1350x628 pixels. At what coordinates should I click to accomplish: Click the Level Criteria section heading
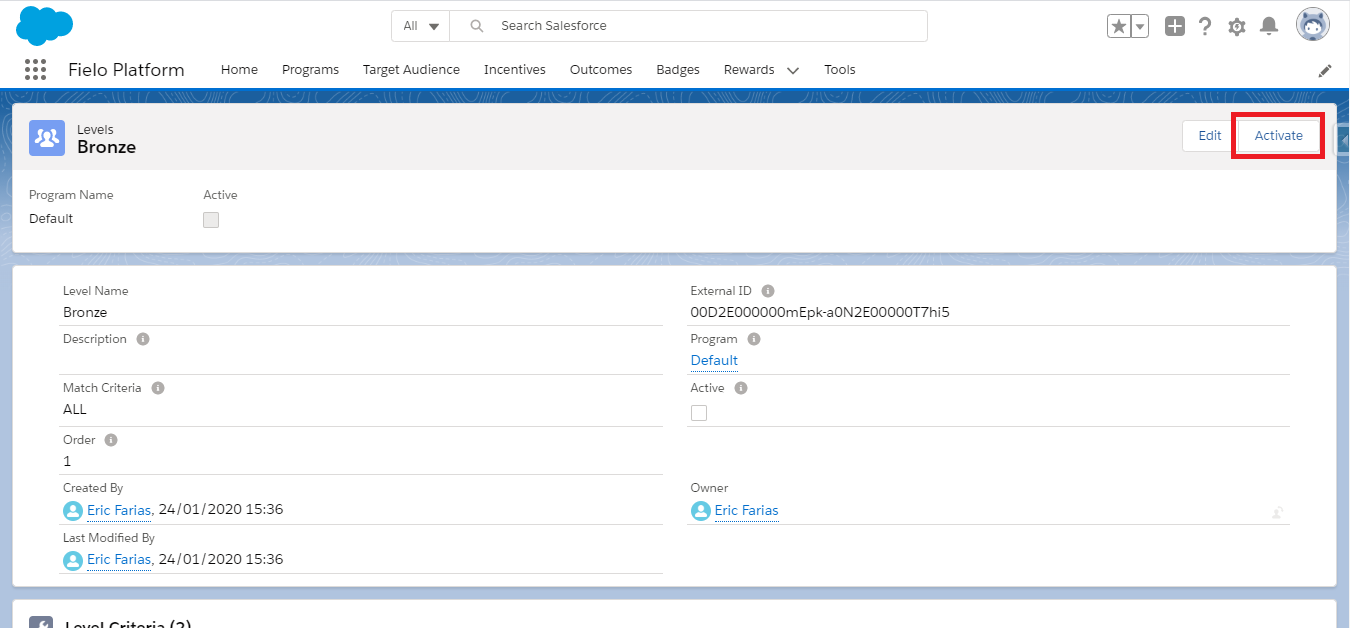pyautogui.click(x=128, y=623)
